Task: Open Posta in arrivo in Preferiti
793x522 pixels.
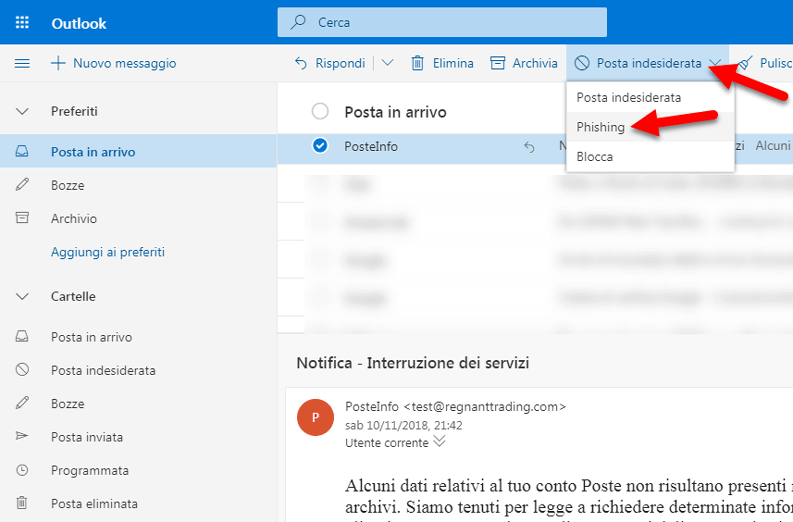Action: [x=139, y=151]
